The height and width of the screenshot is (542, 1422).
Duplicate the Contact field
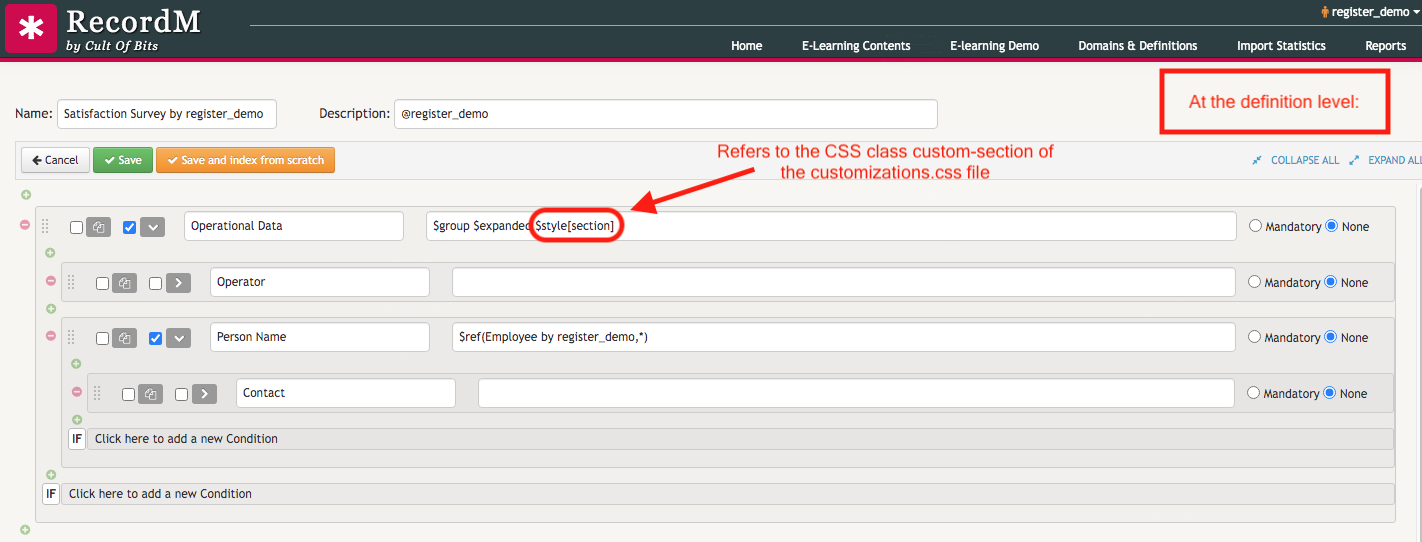pyautogui.click(x=150, y=394)
